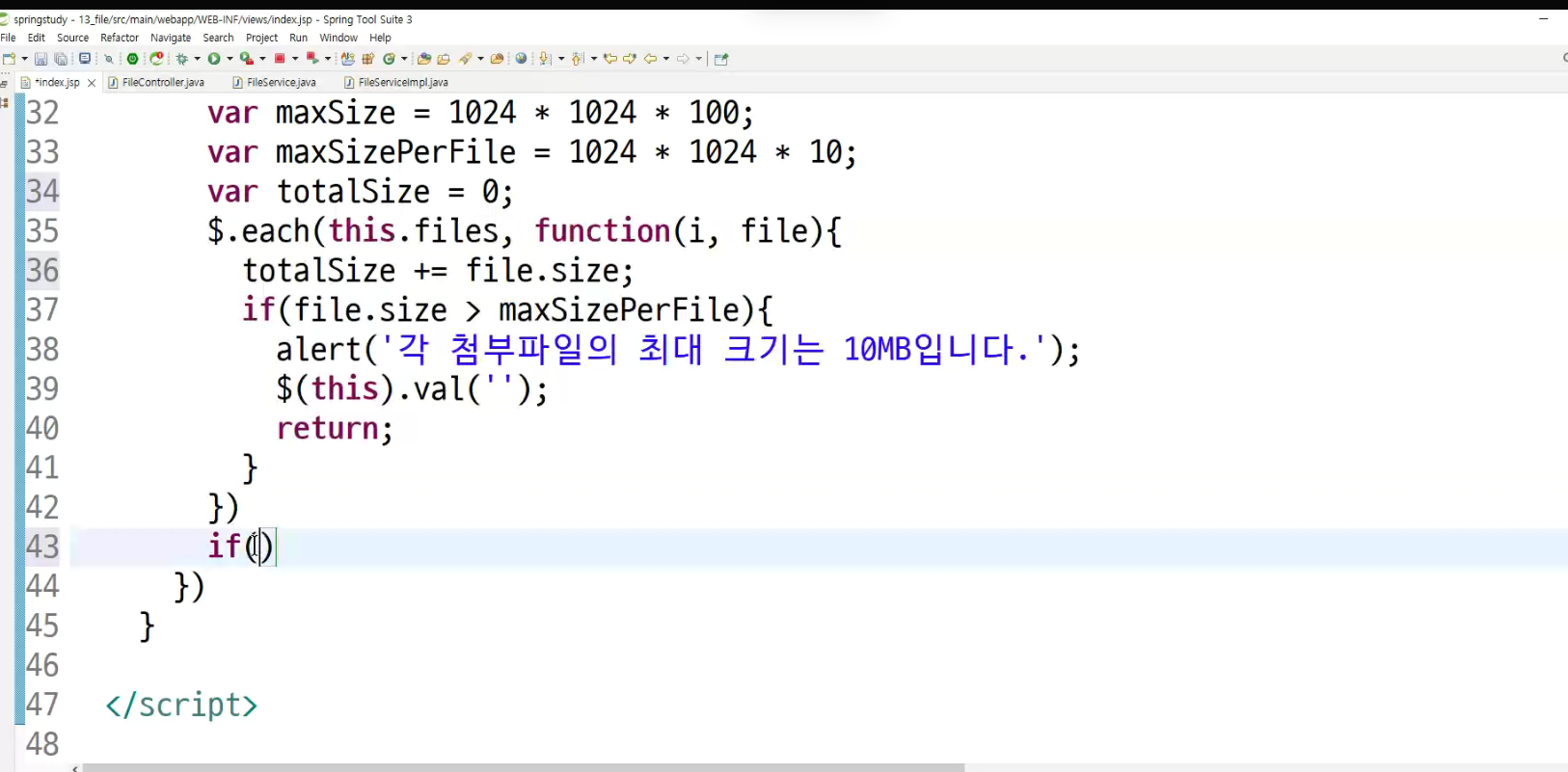1568x772 pixels.
Task: Click 'maxSizePerFile' on line 33
Action: coord(395,152)
